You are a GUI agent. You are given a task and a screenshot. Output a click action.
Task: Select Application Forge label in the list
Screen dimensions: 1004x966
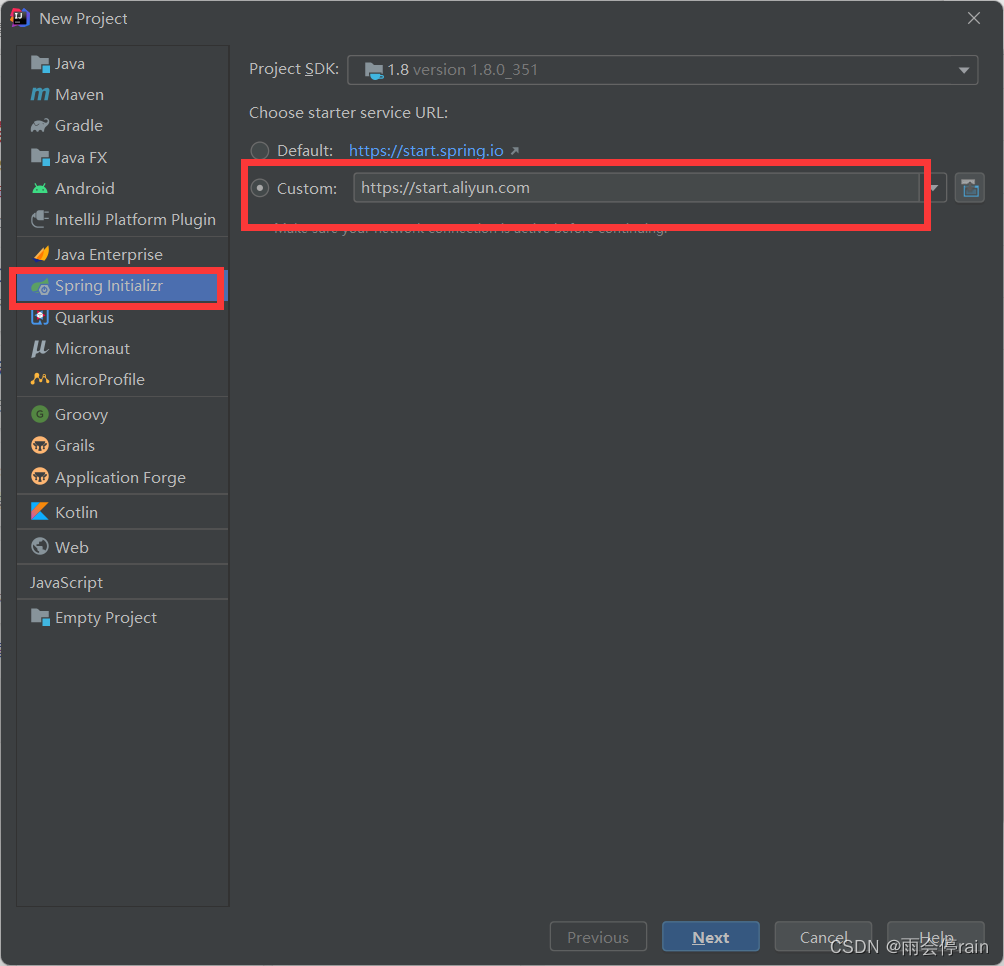pos(120,478)
